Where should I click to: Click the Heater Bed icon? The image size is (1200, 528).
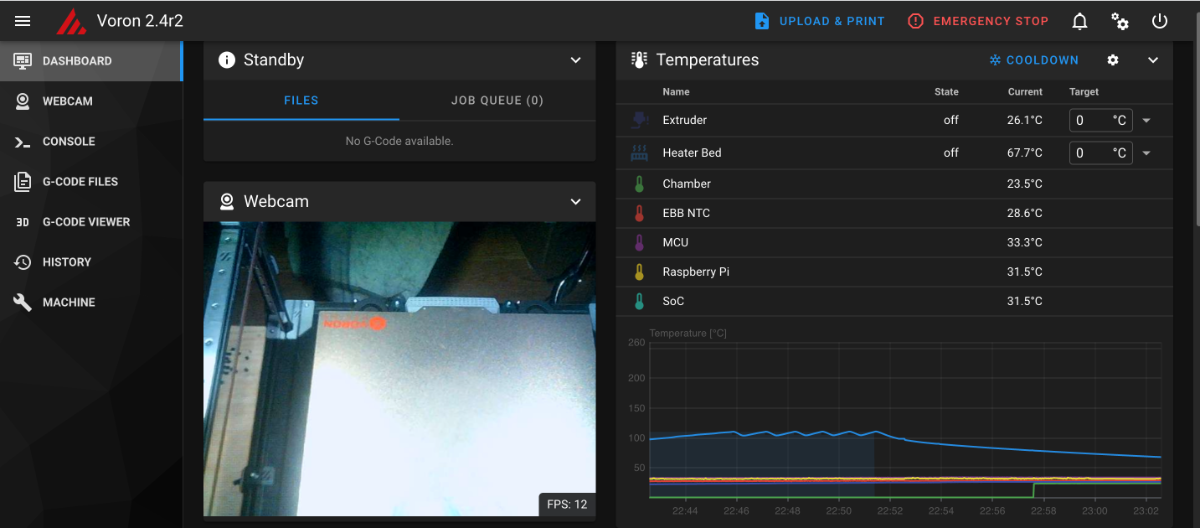click(640, 153)
